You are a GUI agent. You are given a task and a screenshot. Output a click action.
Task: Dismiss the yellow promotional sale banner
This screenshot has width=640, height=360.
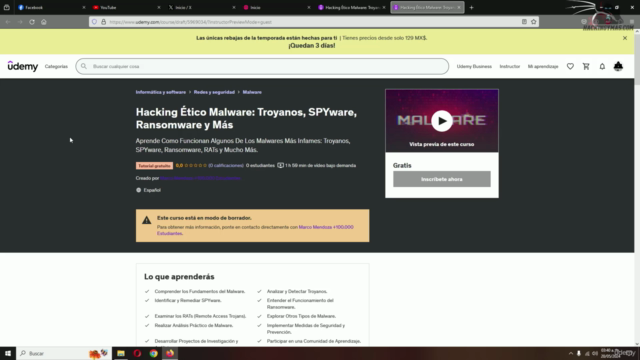625,38
